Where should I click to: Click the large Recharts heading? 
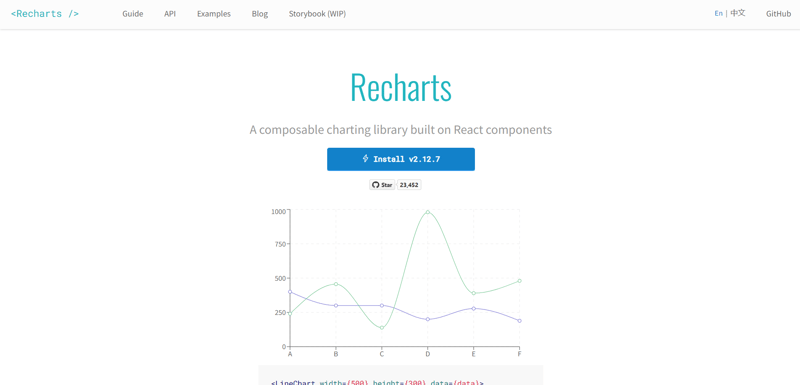coord(401,88)
